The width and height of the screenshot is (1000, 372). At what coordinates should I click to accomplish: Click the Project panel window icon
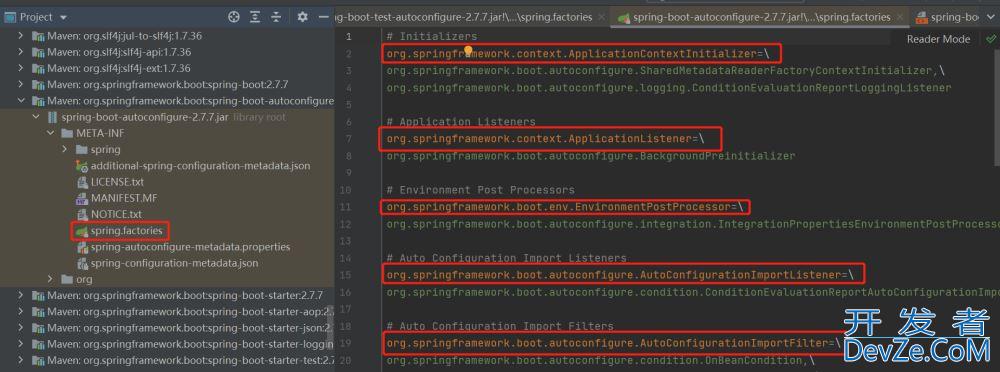pos(10,17)
